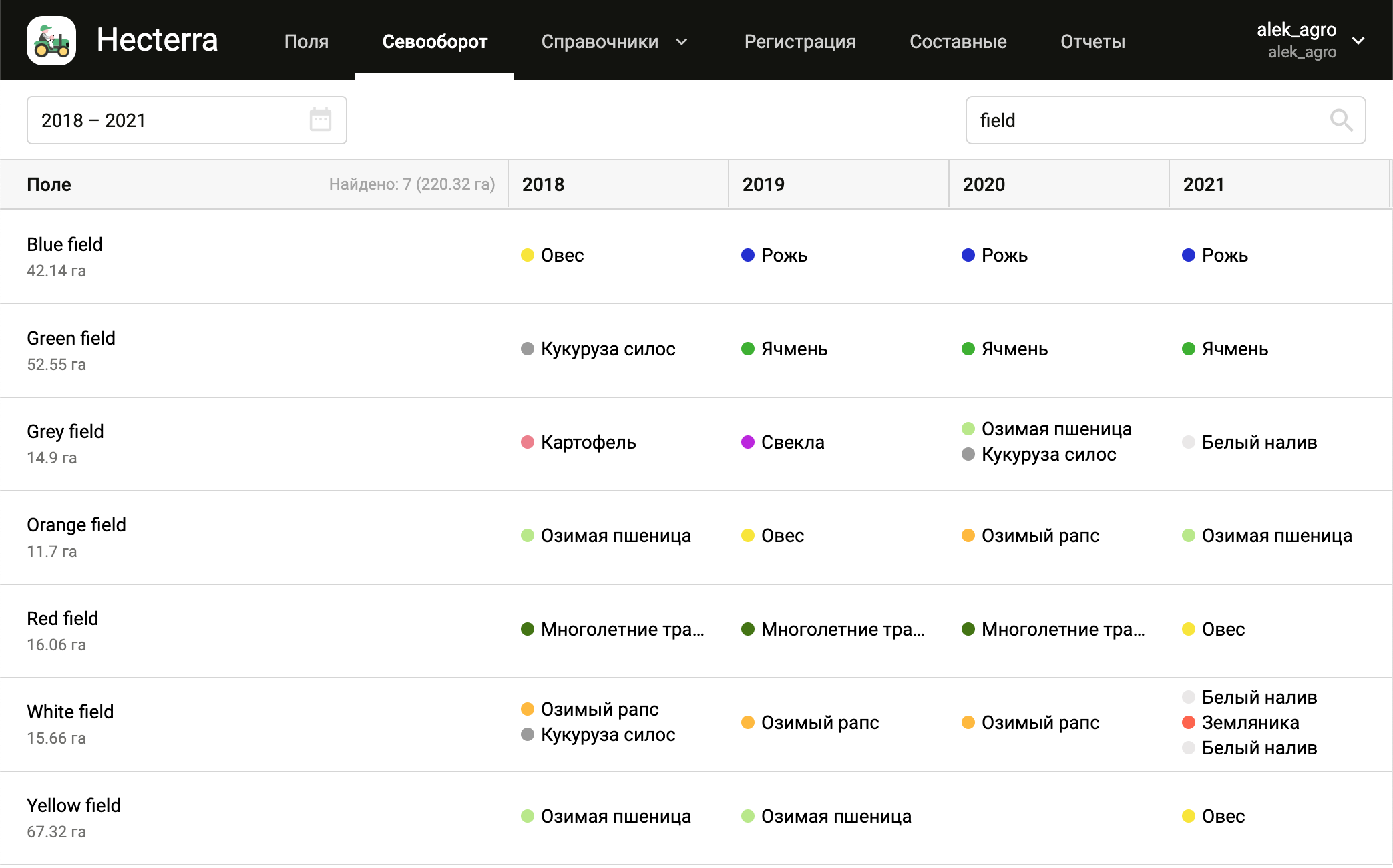1393x868 pixels.
Task: Click the magenta Свекла dot in 2019
Action: [748, 442]
